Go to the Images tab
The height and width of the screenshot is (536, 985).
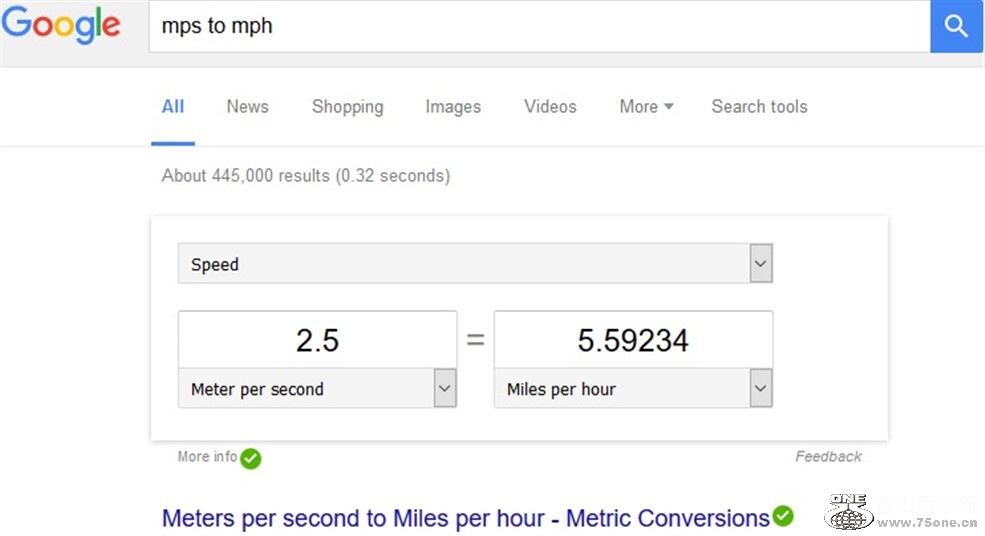[453, 107]
